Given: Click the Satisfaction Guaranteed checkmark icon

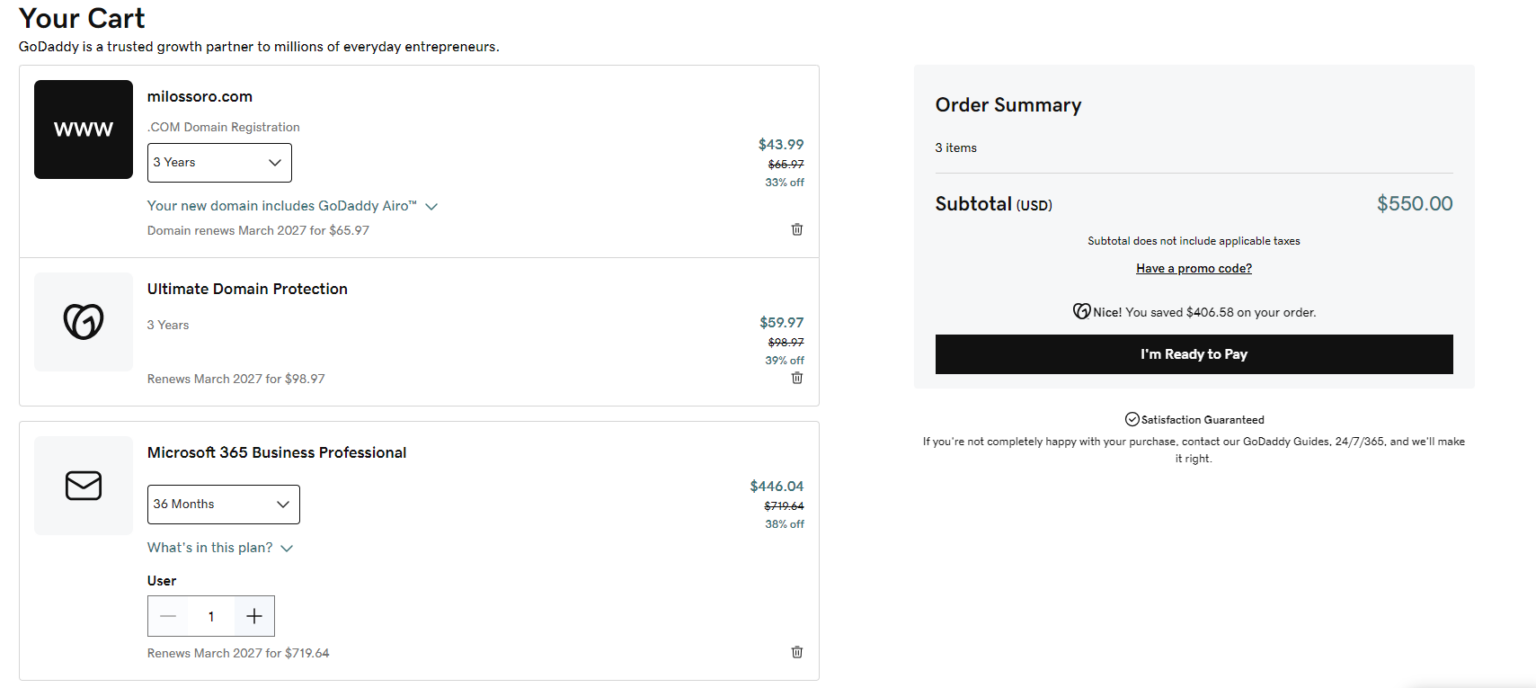Looking at the screenshot, I should (1132, 420).
